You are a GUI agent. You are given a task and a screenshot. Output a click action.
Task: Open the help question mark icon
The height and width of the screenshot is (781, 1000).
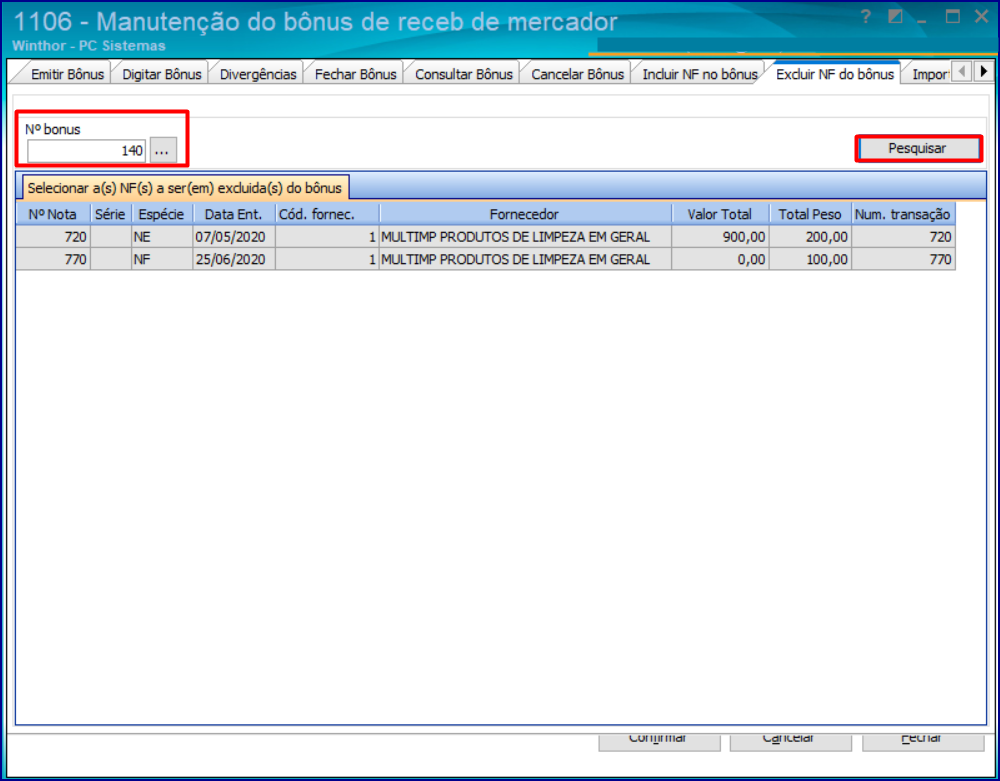coord(865,17)
